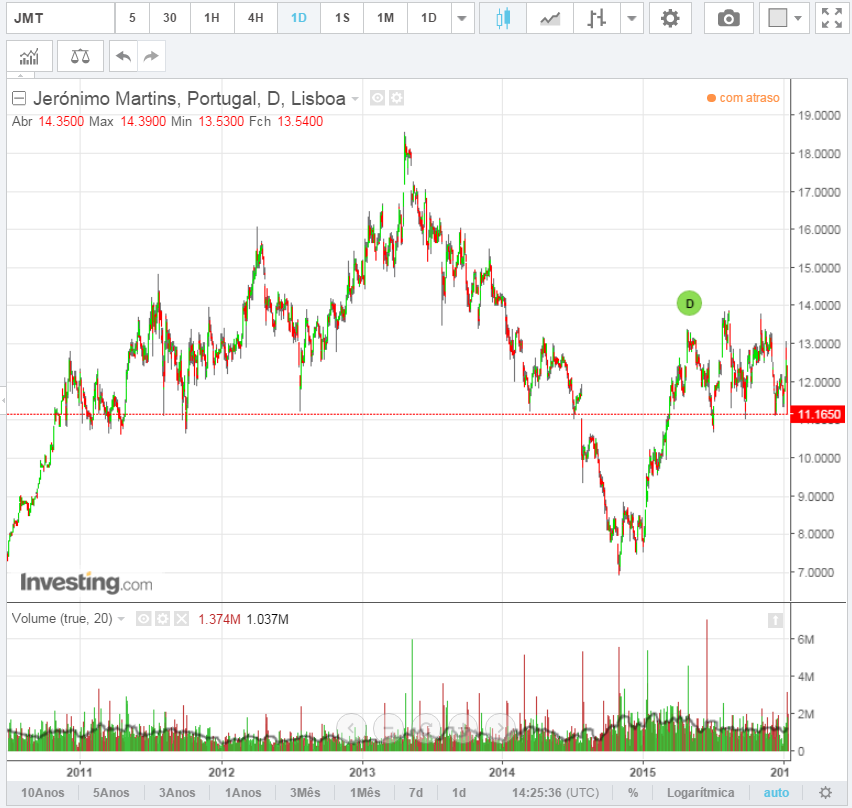852x808 pixels.
Task: Set range to 5Anos
Action: tap(111, 793)
